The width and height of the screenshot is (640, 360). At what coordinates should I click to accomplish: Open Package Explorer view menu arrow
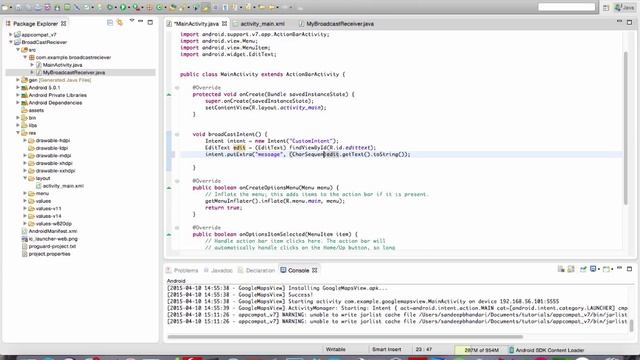(x=131, y=21)
